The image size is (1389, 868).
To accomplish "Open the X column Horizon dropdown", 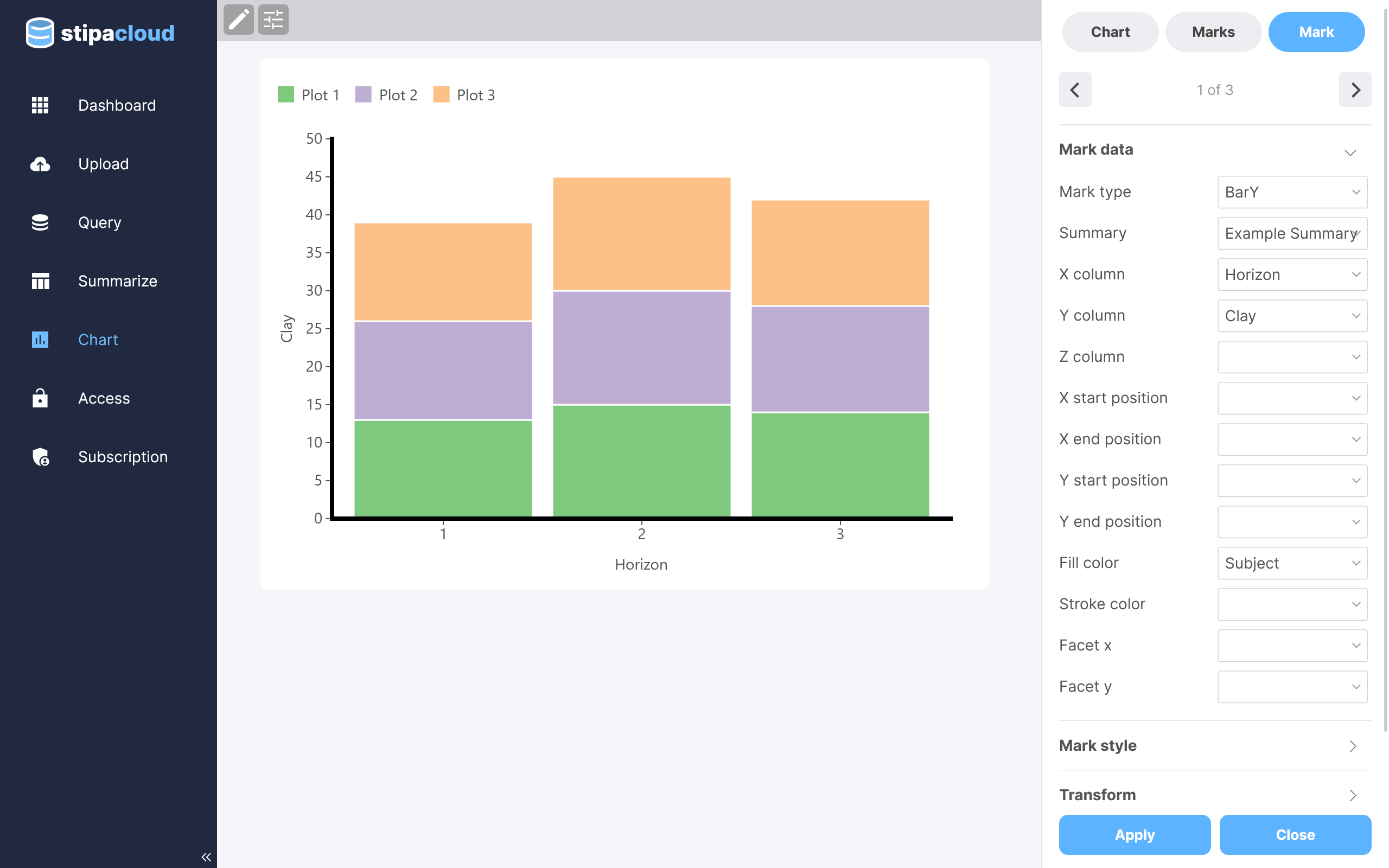I will 1292,275.
